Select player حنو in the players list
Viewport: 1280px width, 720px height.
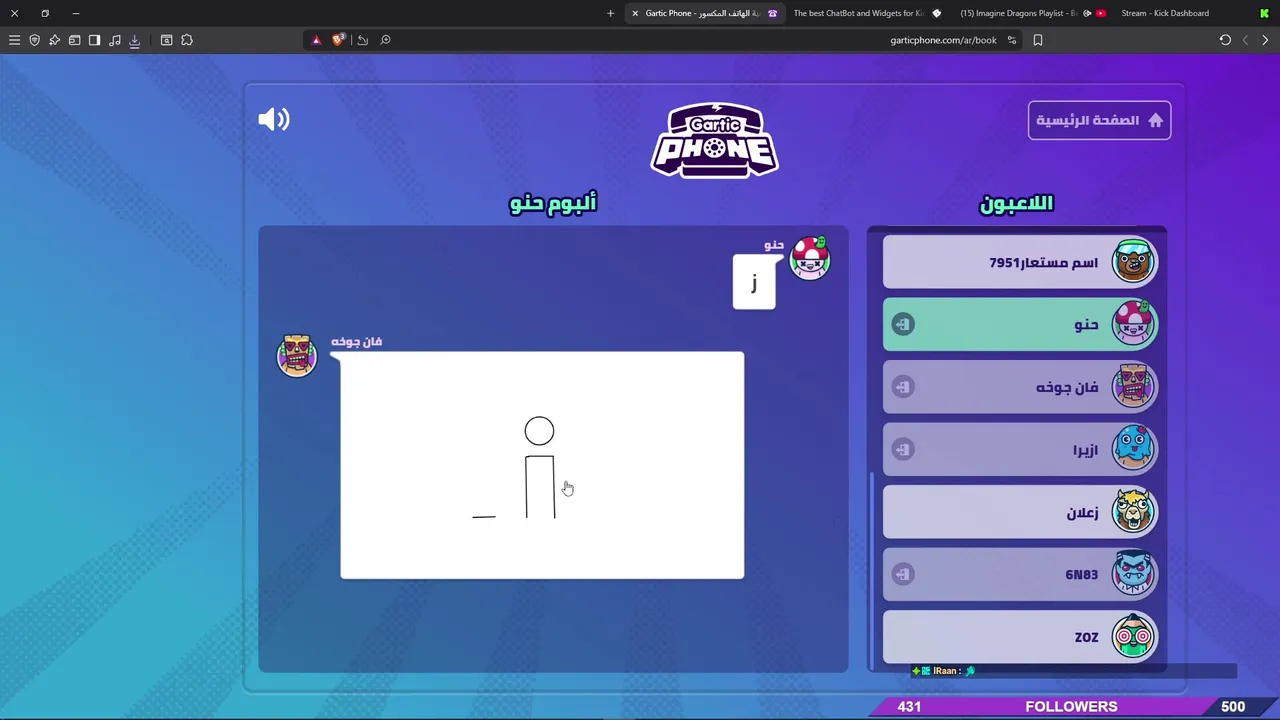click(x=1020, y=324)
